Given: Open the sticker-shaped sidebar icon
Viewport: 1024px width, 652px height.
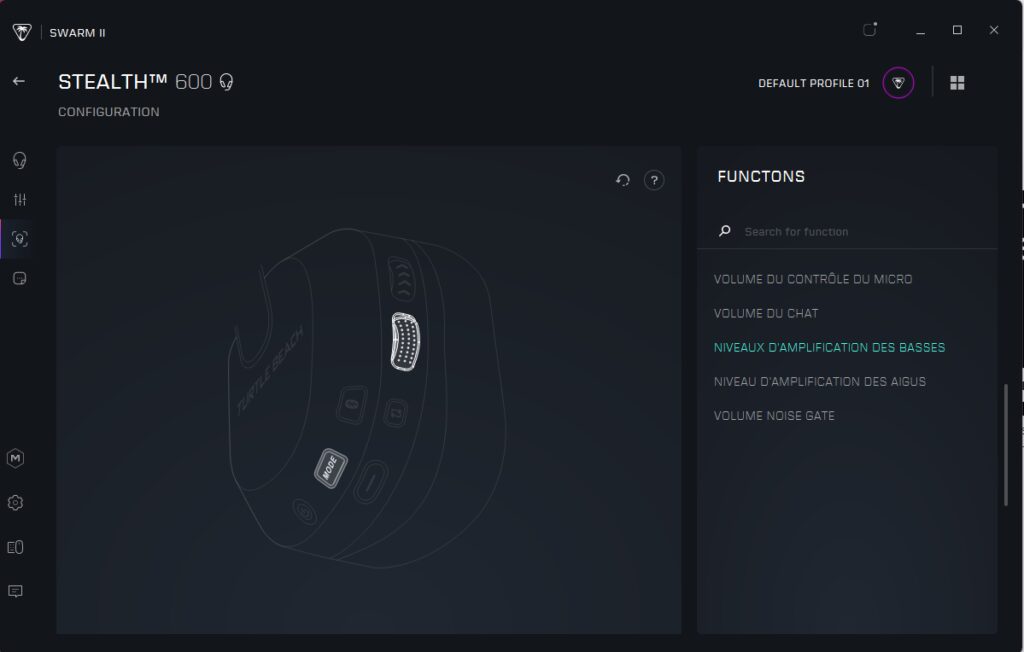Looking at the screenshot, I should (19, 278).
